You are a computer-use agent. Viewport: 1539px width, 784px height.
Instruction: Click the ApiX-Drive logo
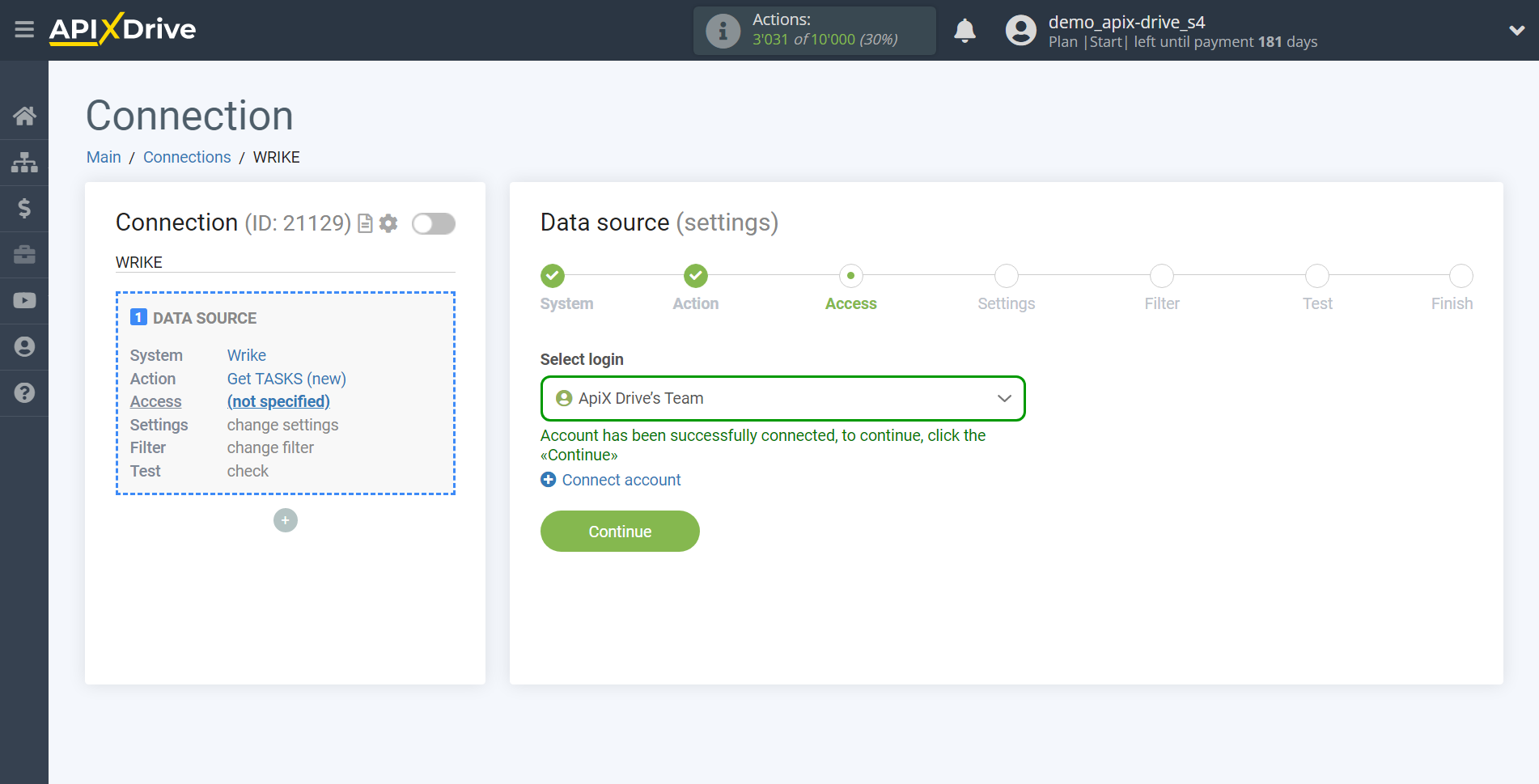click(x=122, y=29)
